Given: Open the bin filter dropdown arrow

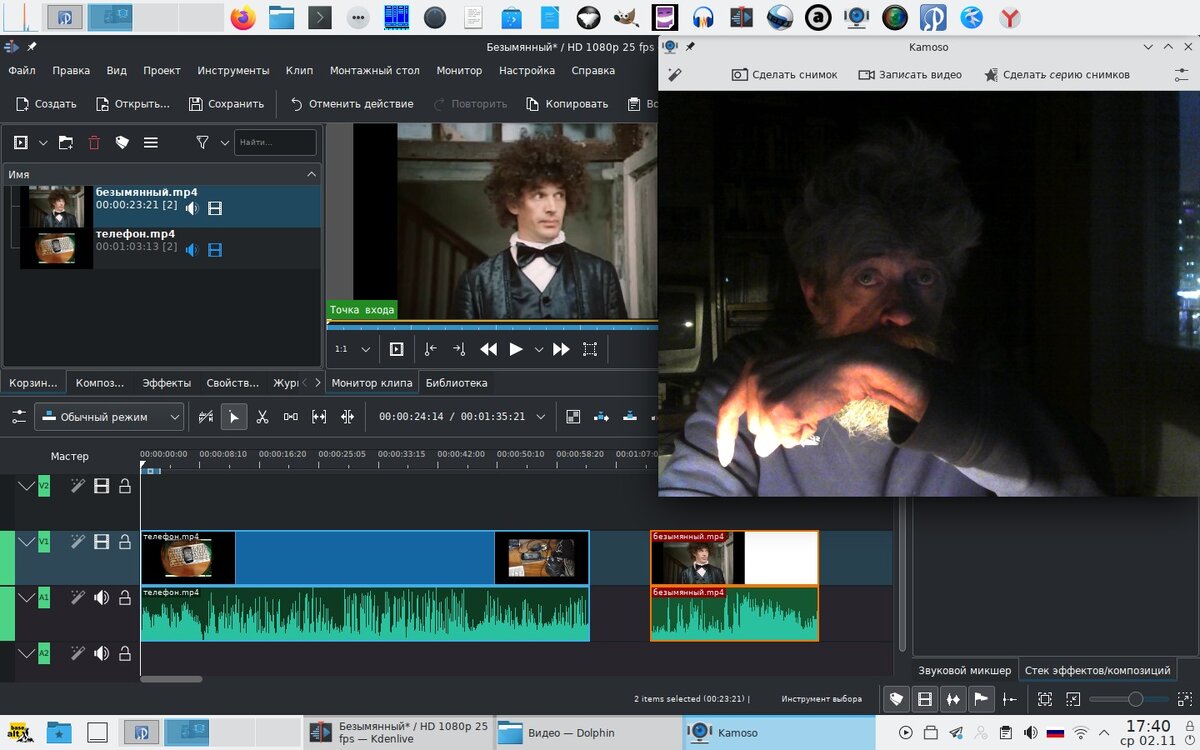Looking at the screenshot, I should pyautogui.click(x=224, y=143).
